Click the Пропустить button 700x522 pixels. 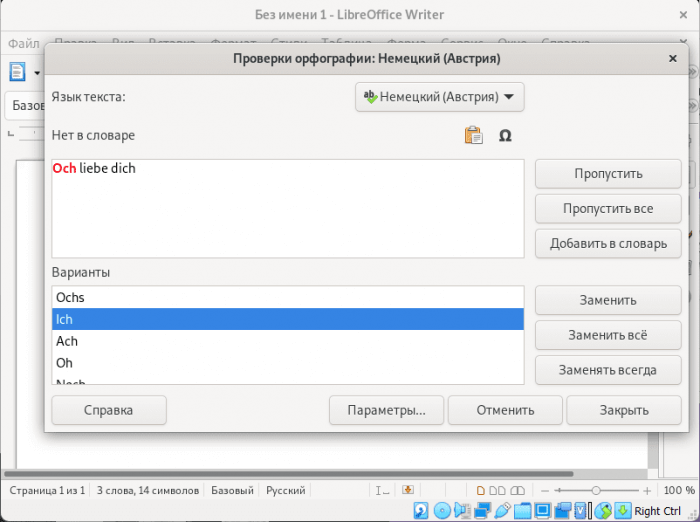coord(608,174)
